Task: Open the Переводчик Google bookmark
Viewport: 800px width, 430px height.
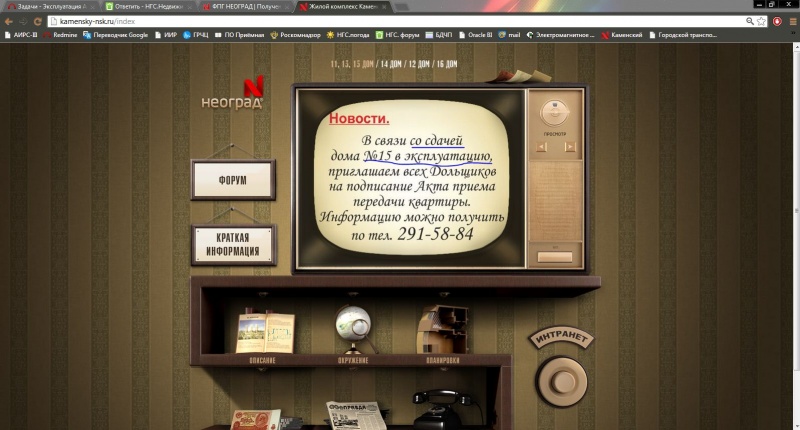Action: [115, 35]
